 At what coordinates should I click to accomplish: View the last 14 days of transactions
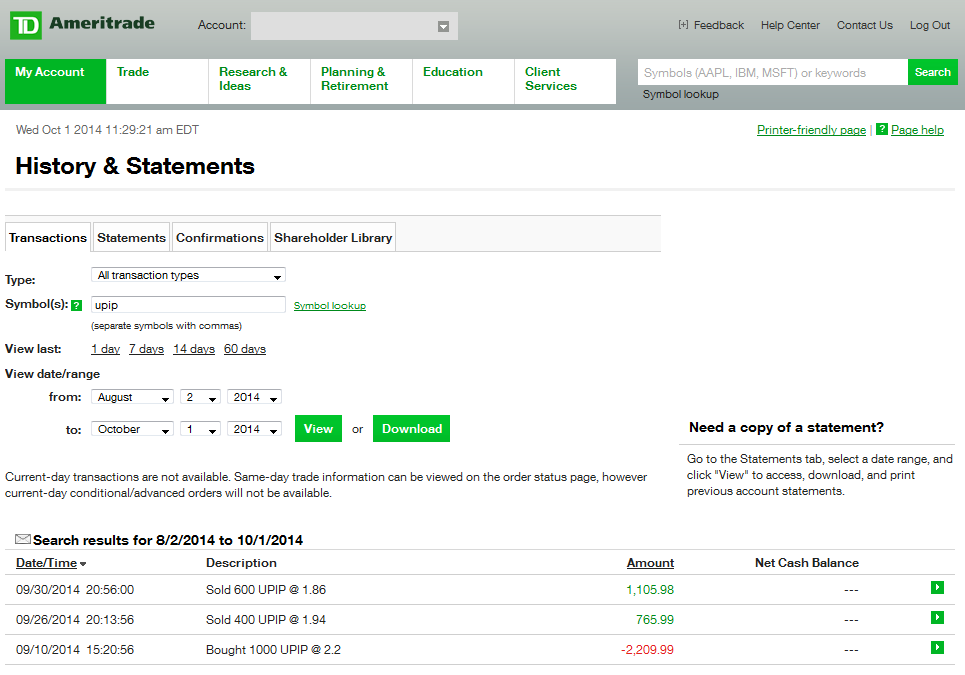(x=194, y=349)
